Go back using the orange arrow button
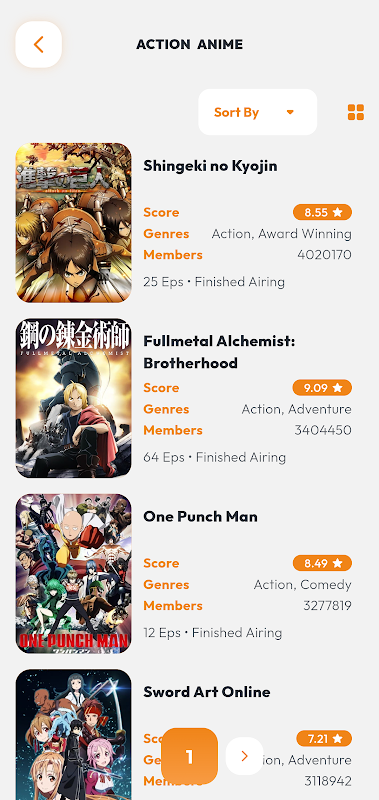 (39, 44)
